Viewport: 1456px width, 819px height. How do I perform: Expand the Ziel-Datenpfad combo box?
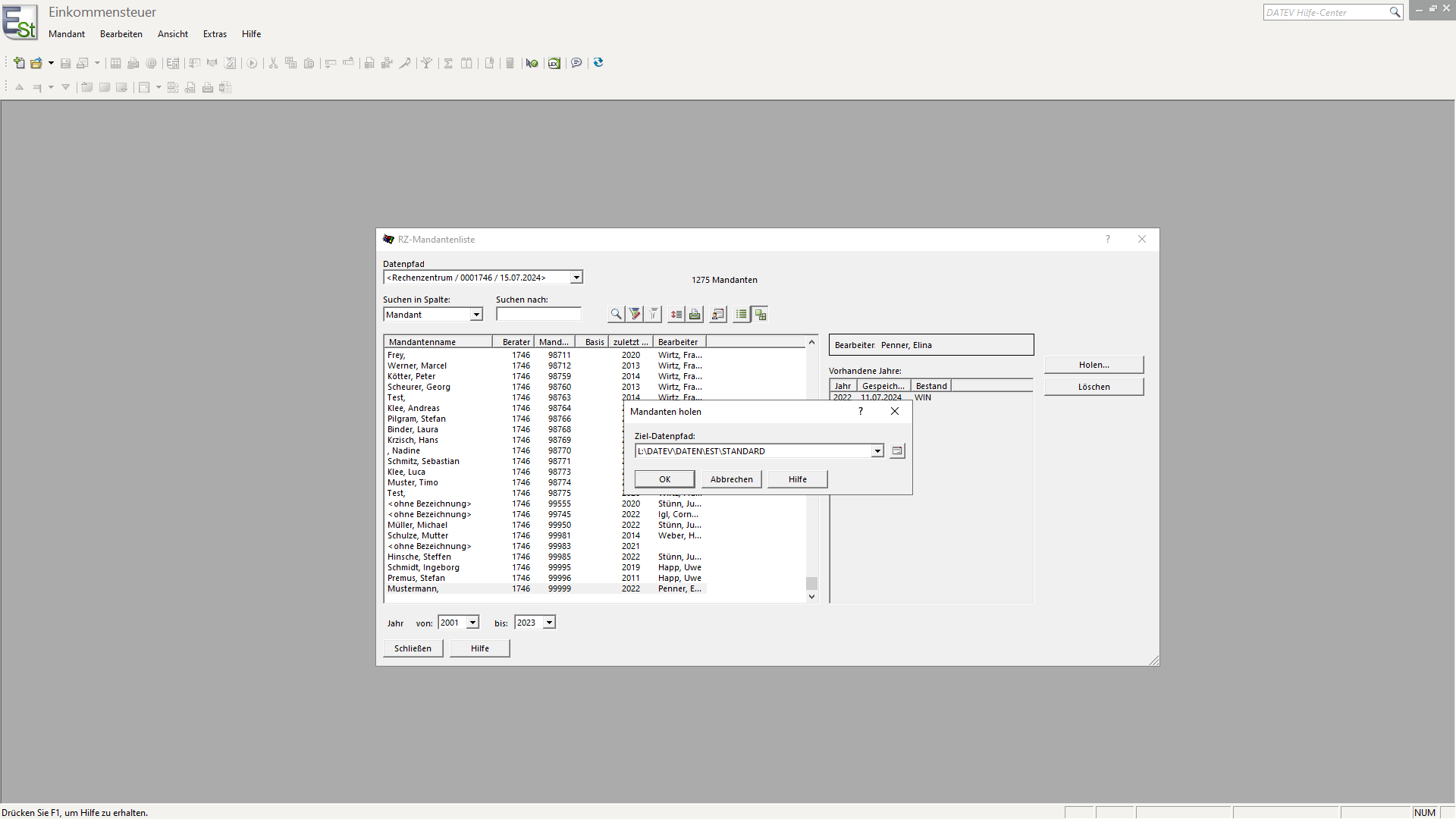click(x=877, y=451)
